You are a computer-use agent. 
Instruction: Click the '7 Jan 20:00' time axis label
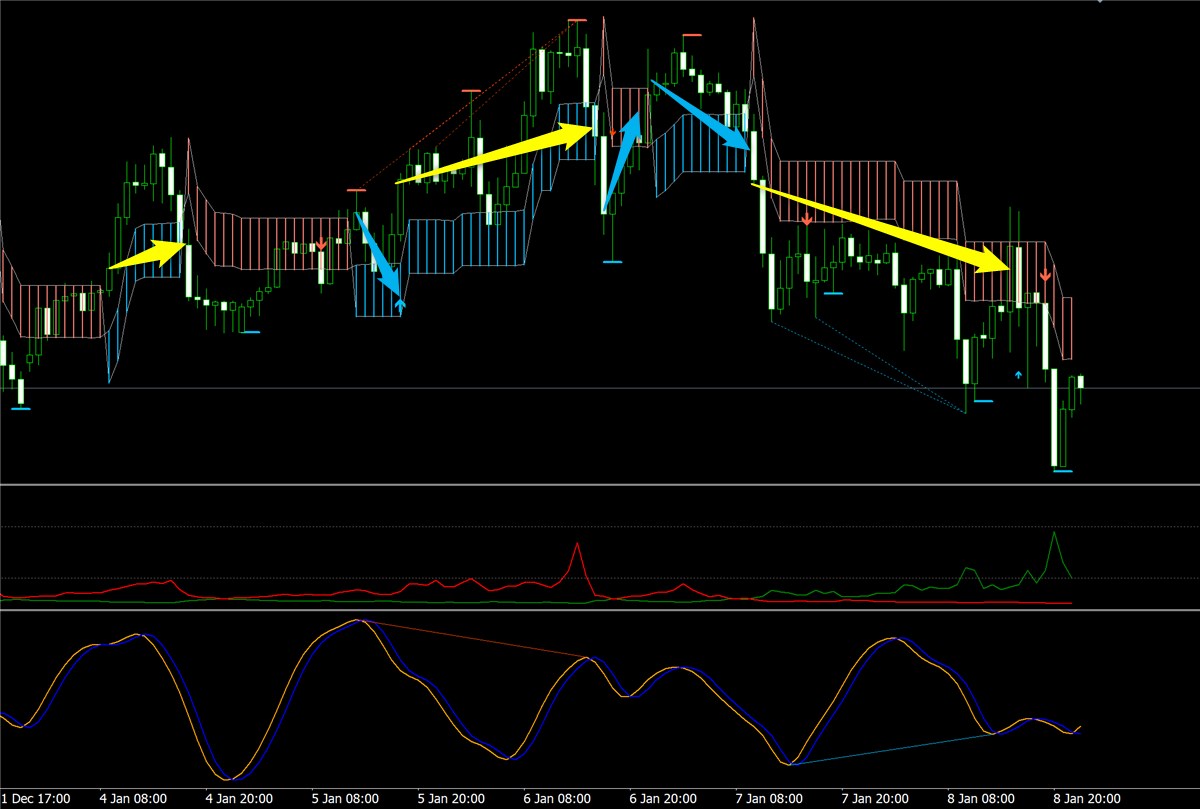click(873, 799)
